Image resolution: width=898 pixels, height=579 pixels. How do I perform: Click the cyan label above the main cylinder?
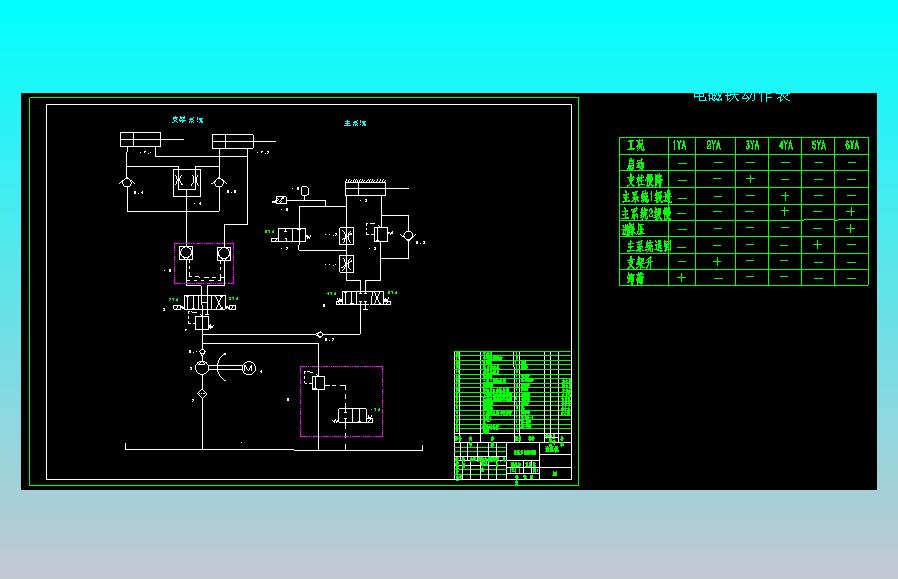click(x=355, y=123)
